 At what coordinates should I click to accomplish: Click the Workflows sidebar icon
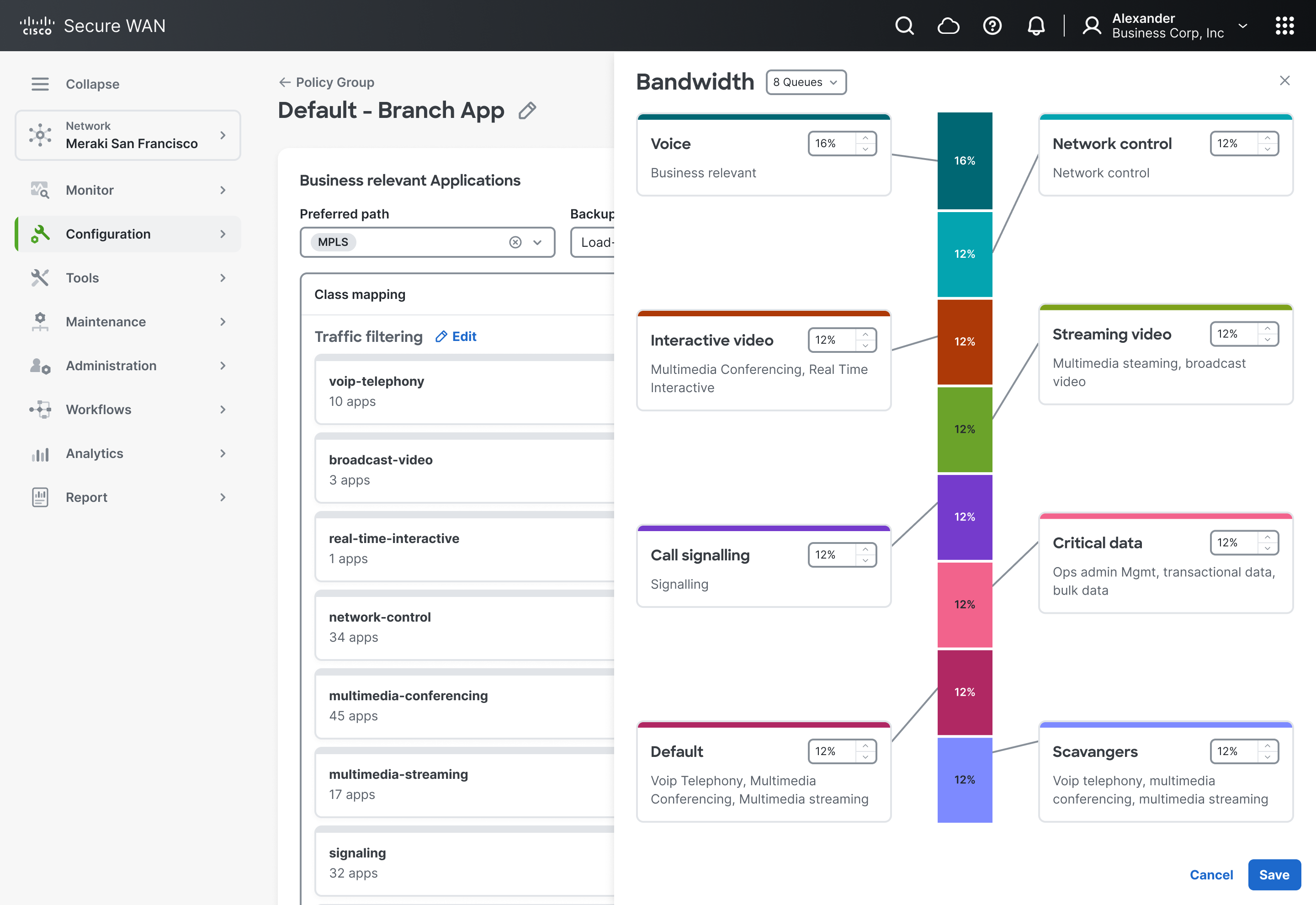click(40, 410)
